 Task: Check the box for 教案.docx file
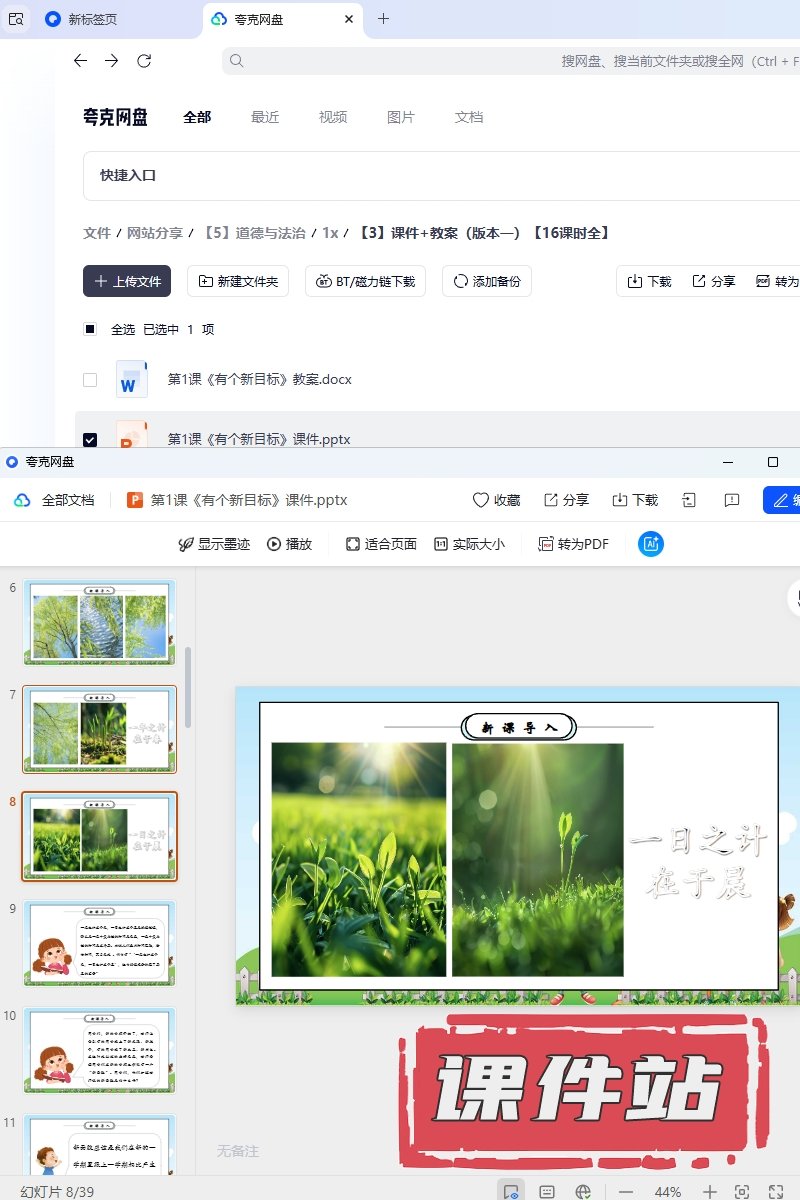click(90, 380)
